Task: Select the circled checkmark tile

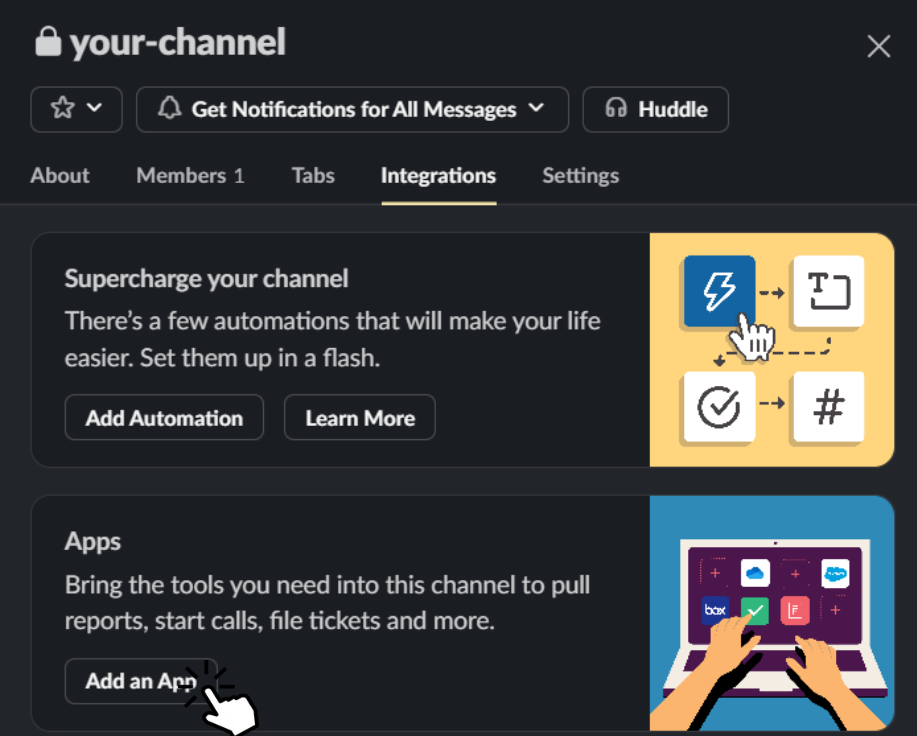Action: pyautogui.click(x=719, y=406)
